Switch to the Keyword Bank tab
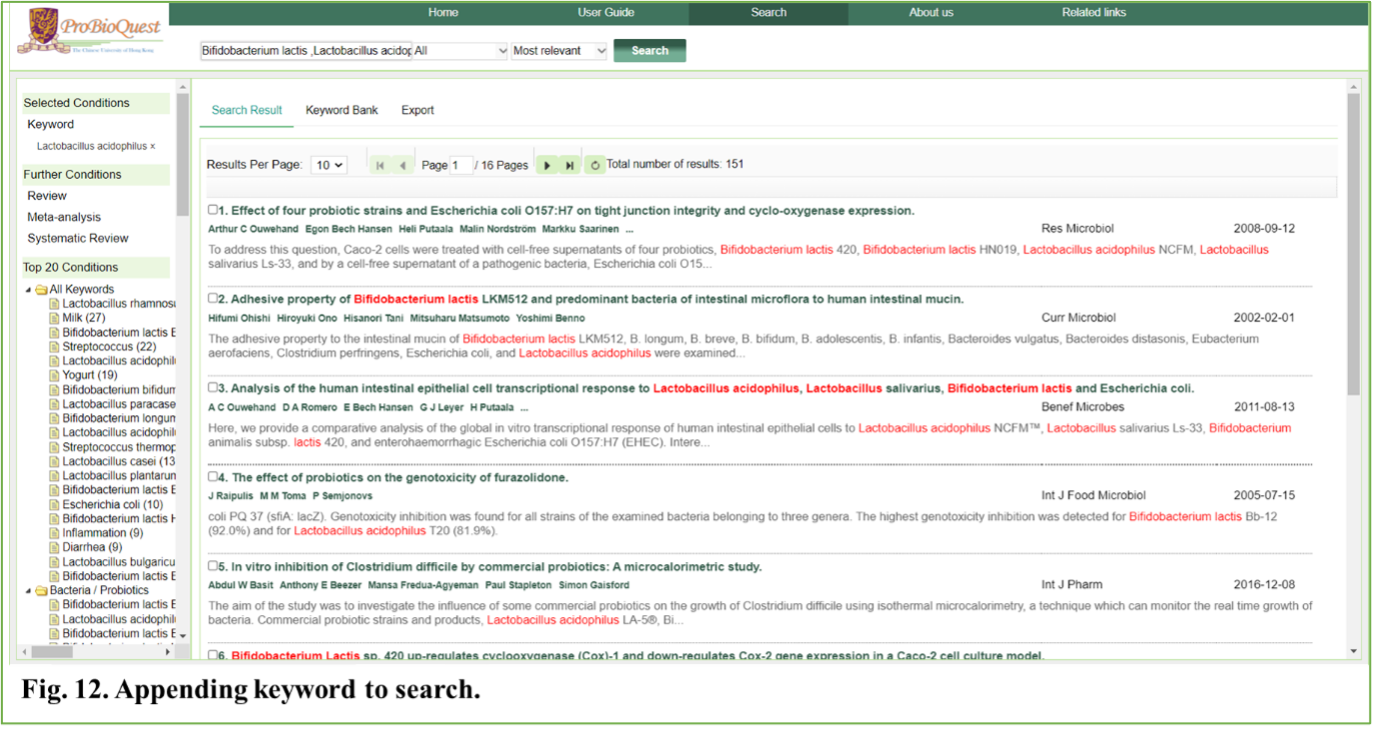The image size is (1375, 730). point(342,110)
